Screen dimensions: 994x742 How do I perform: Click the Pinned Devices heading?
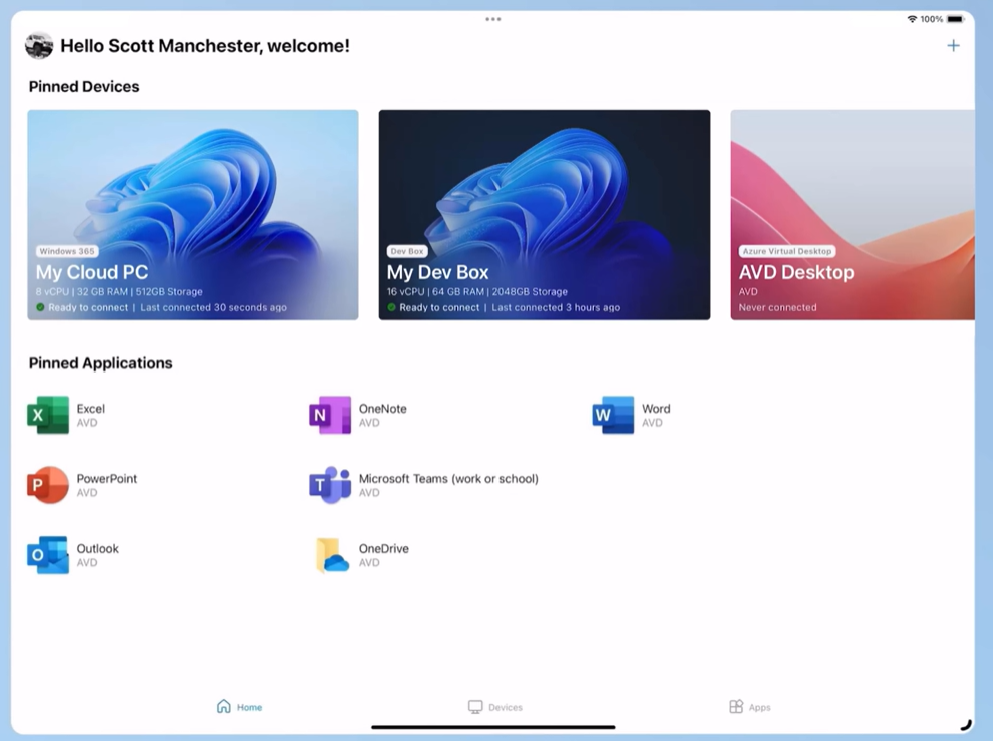click(x=84, y=87)
